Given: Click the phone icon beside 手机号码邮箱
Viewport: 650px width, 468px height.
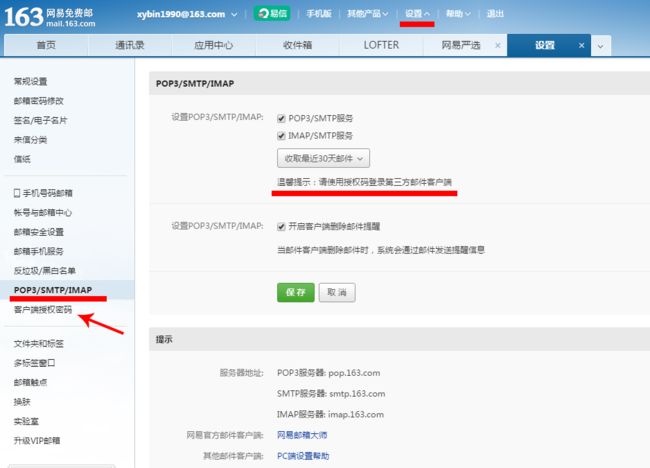Looking at the screenshot, I should (x=17, y=193).
